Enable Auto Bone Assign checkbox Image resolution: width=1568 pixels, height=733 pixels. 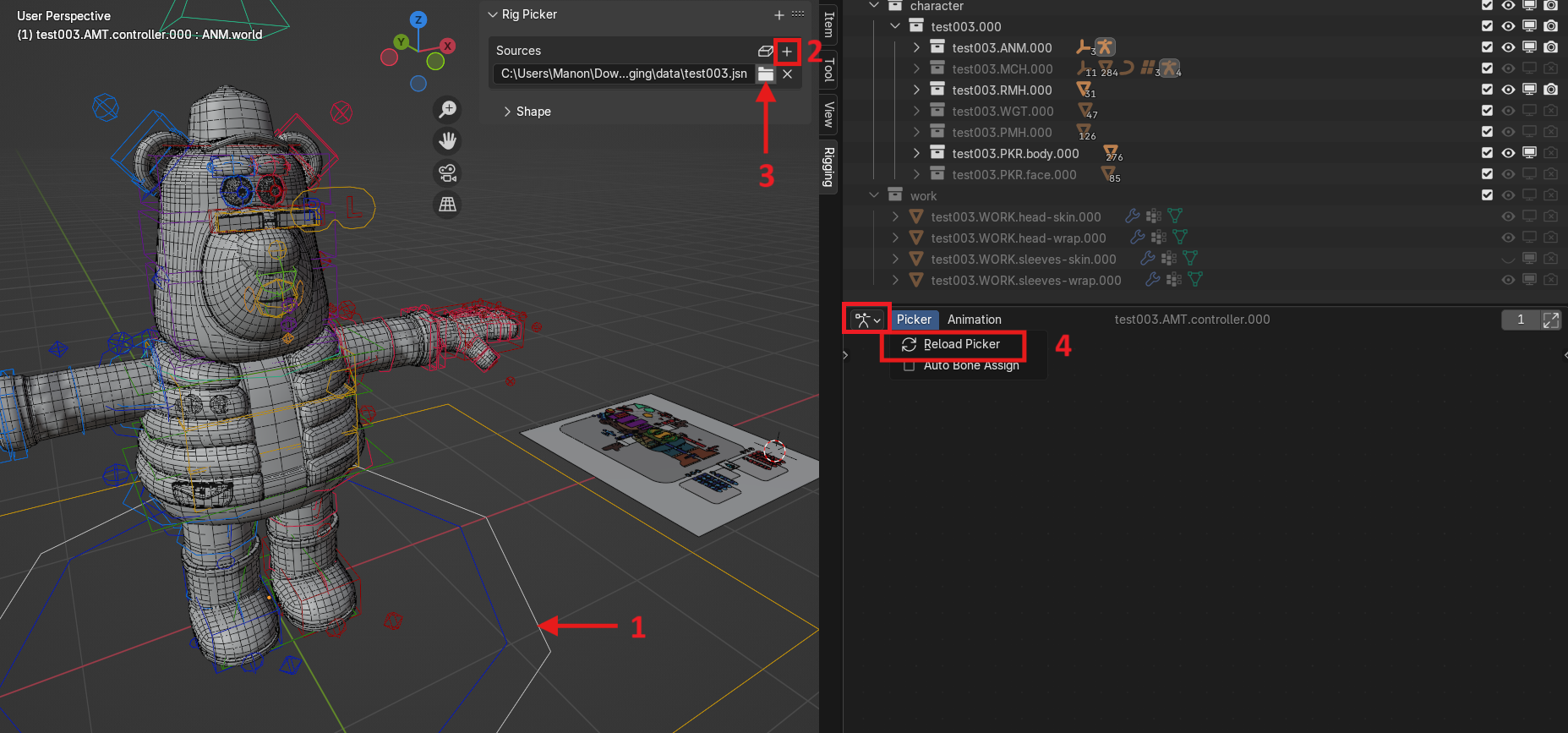coord(909,366)
